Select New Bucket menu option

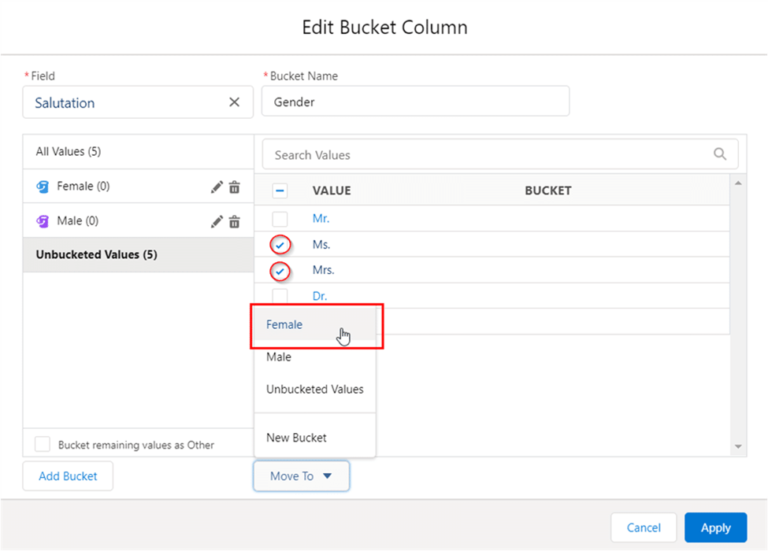pos(315,437)
